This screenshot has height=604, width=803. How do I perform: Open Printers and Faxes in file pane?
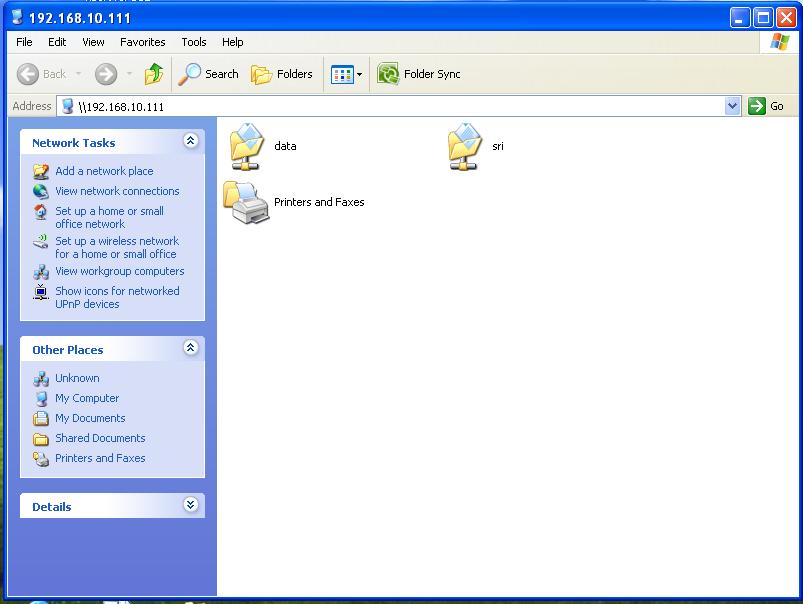click(x=246, y=202)
